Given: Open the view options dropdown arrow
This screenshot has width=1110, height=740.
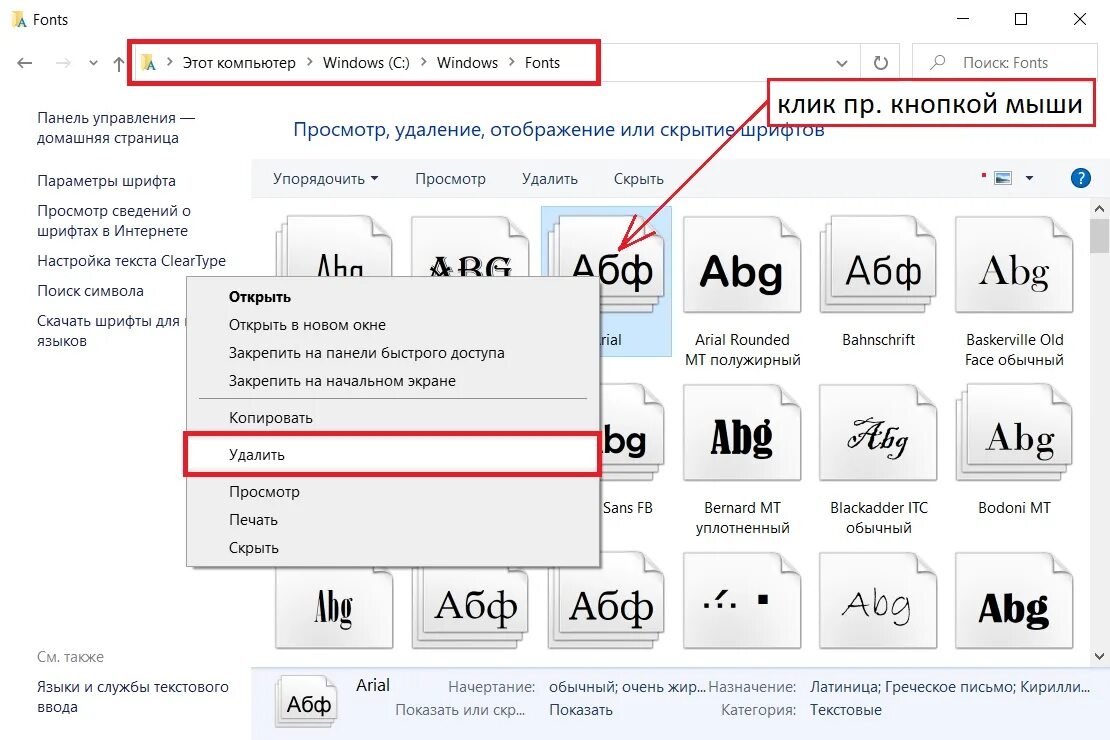Looking at the screenshot, I should coord(1029,178).
